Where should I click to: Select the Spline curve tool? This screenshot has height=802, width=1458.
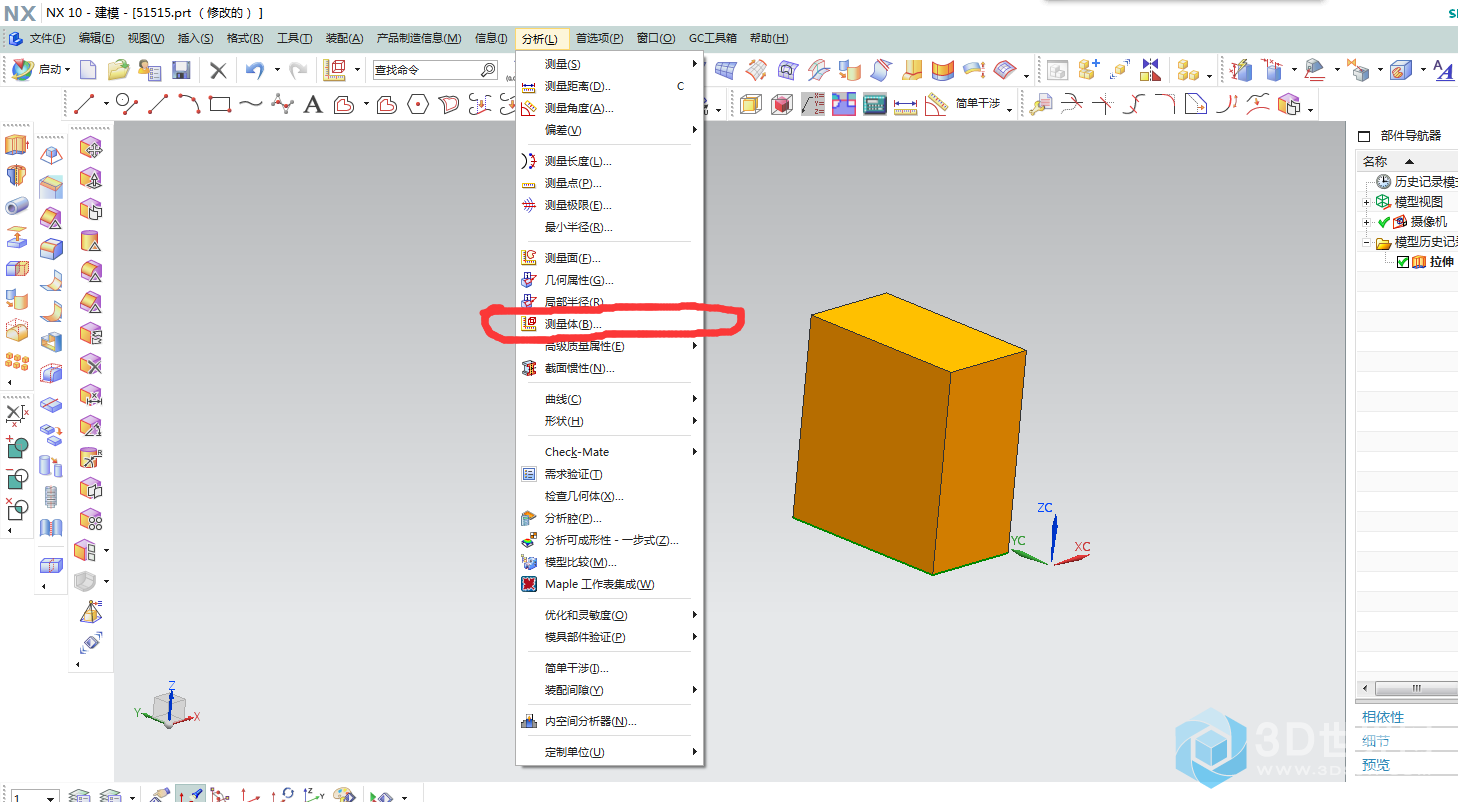(251, 103)
